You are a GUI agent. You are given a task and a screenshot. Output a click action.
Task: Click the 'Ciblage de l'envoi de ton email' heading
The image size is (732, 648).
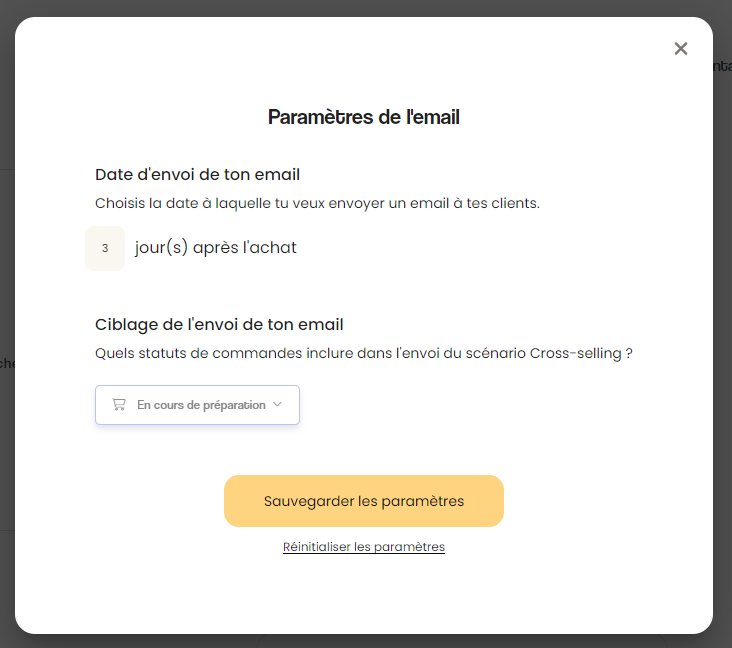[x=219, y=324]
